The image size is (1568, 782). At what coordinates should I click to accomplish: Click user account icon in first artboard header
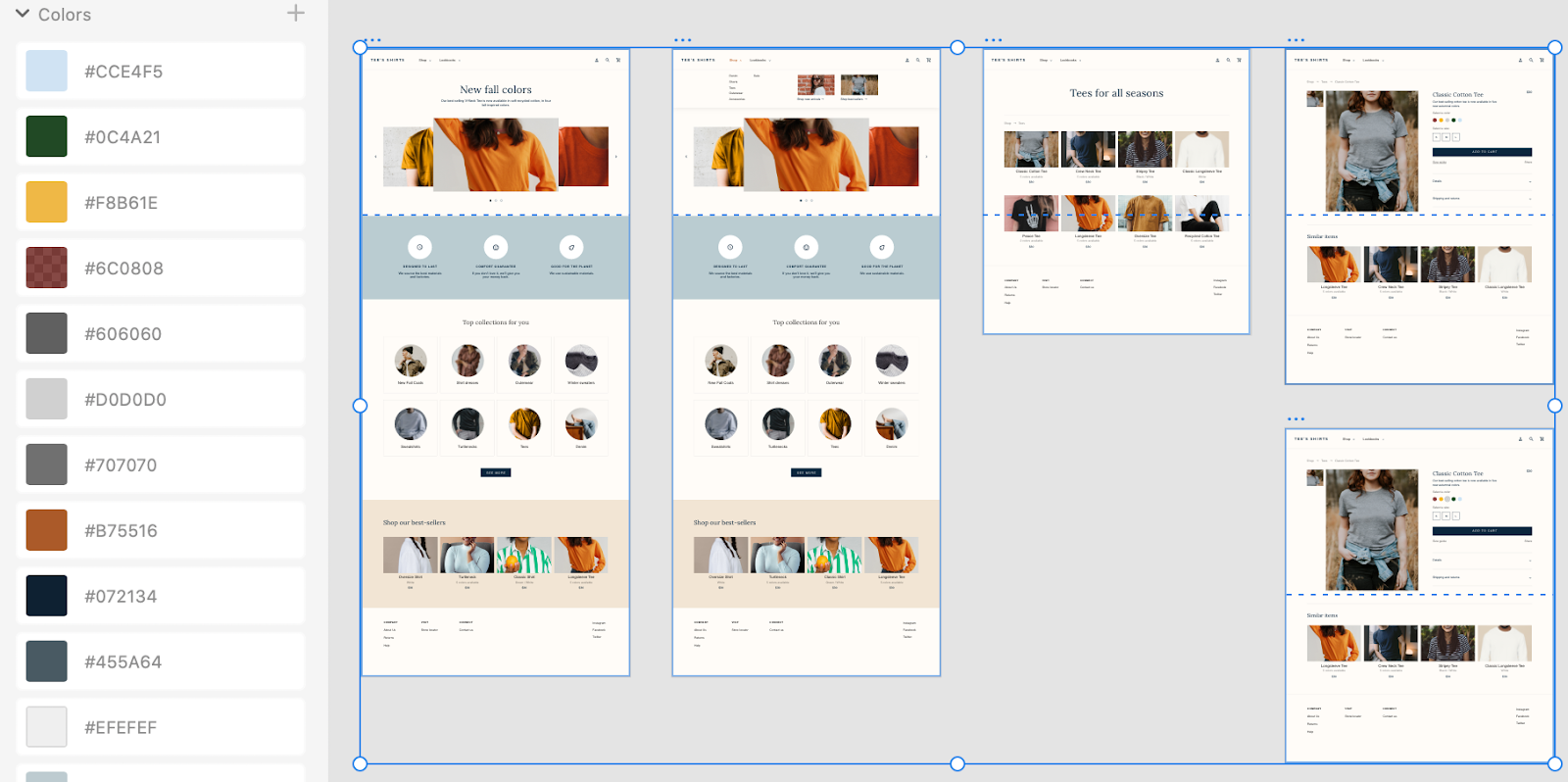[x=596, y=60]
